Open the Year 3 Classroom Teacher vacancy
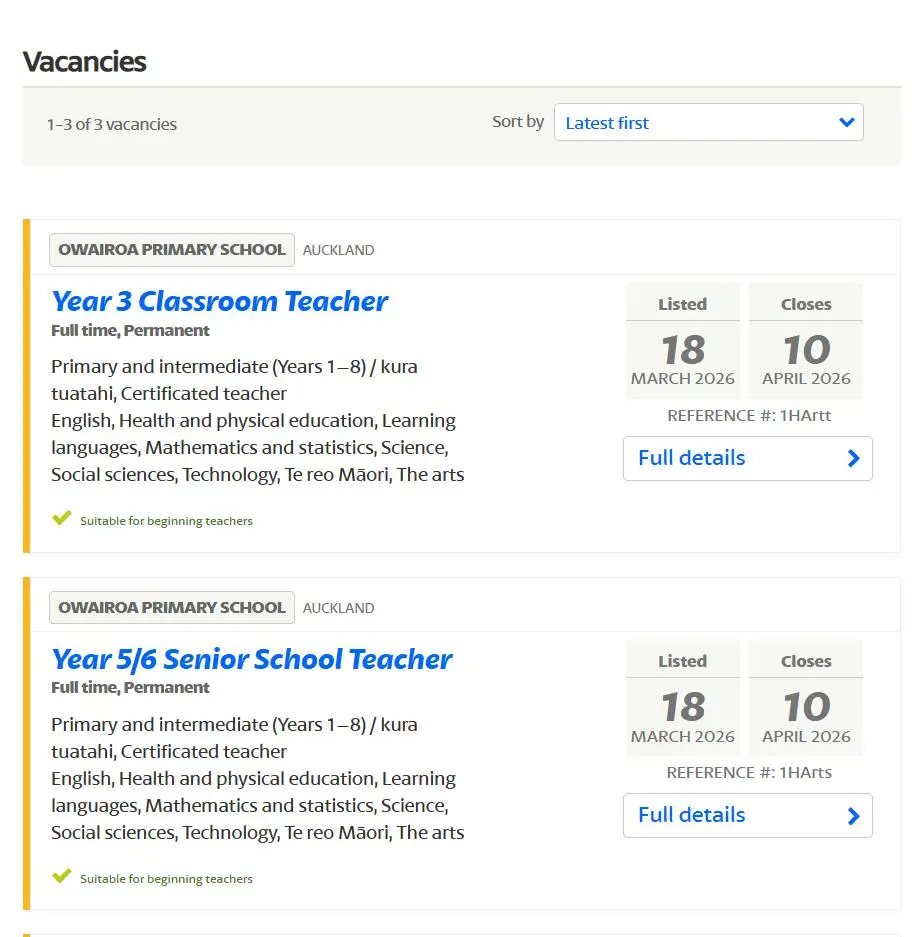This screenshot has width=920, height=937. point(219,301)
